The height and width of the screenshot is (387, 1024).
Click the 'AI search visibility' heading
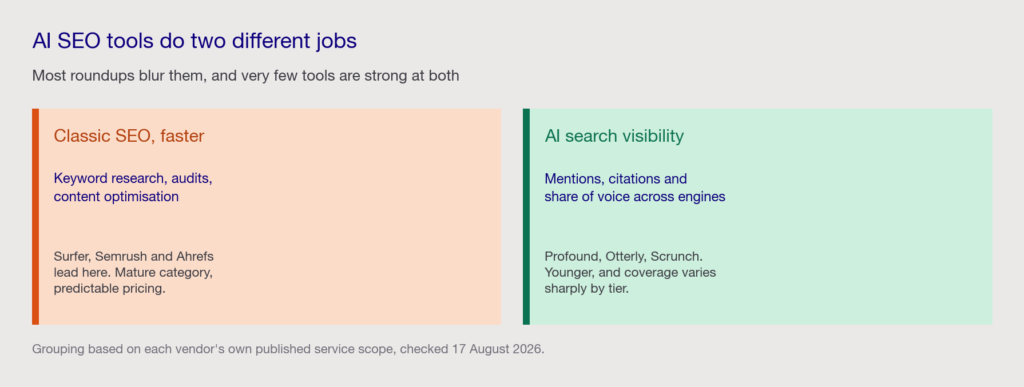pos(614,136)
